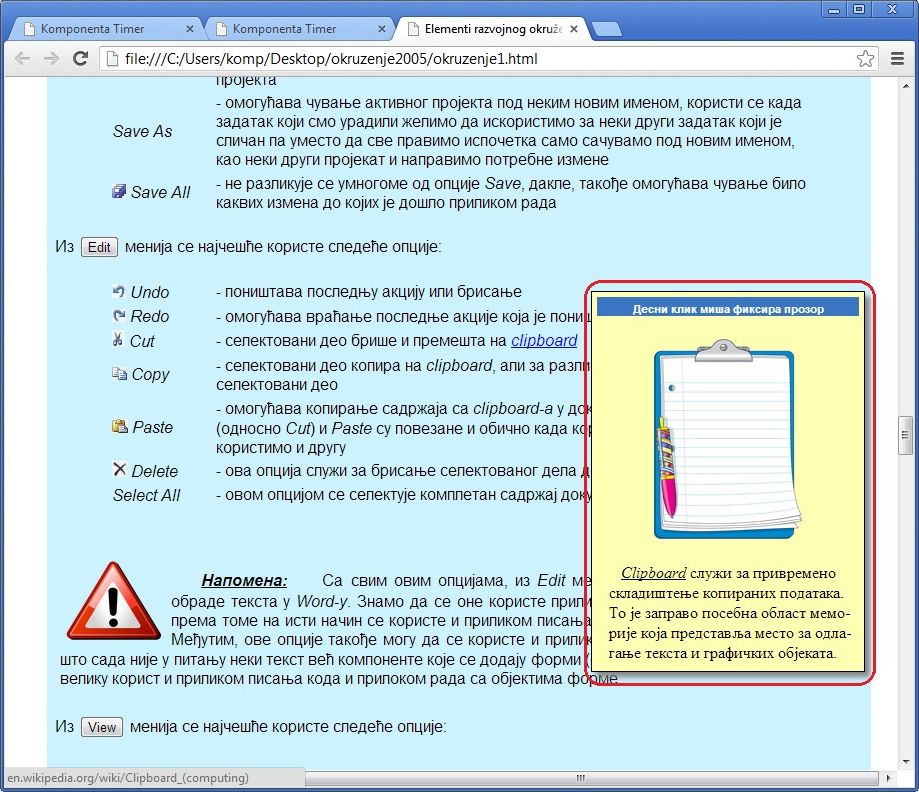Screen dimensions: 919x792
Task: Click the 'Save All' label
Action: pos(161,192)
